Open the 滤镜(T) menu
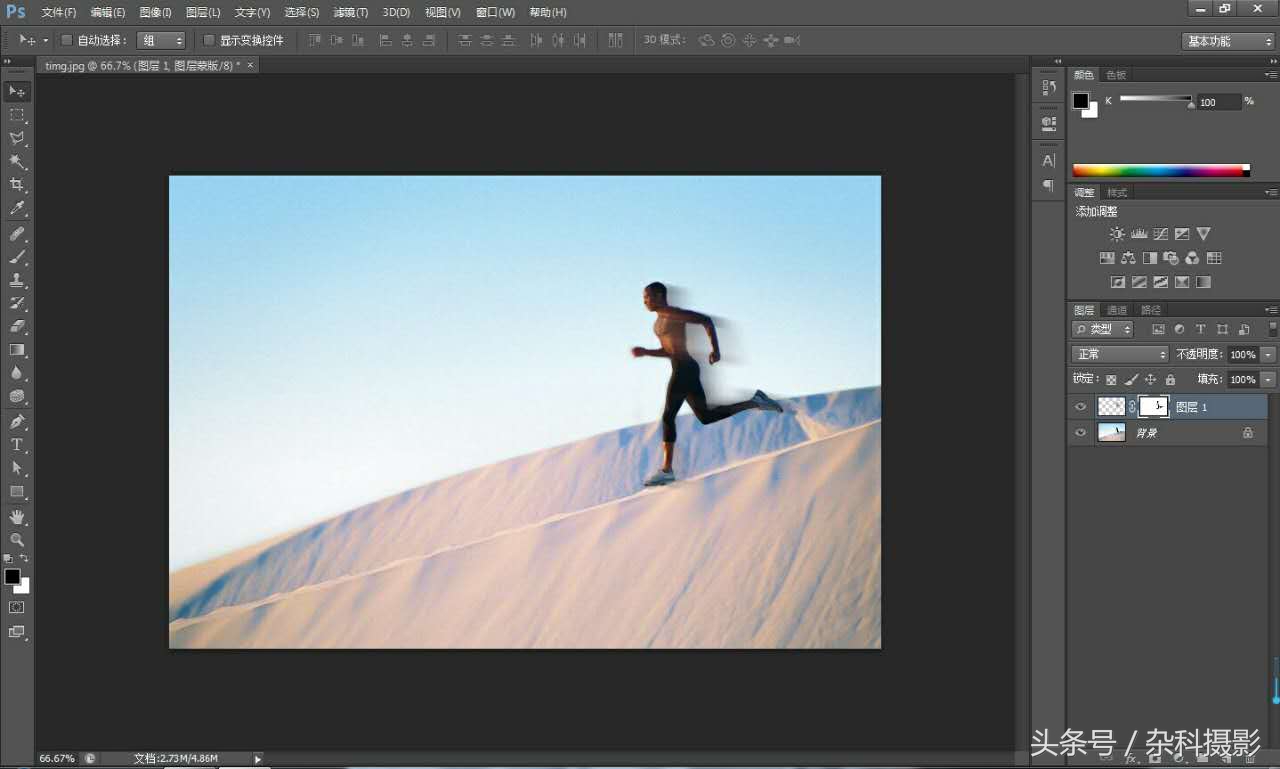The image size is (1280, 769). tap(350, 12)
